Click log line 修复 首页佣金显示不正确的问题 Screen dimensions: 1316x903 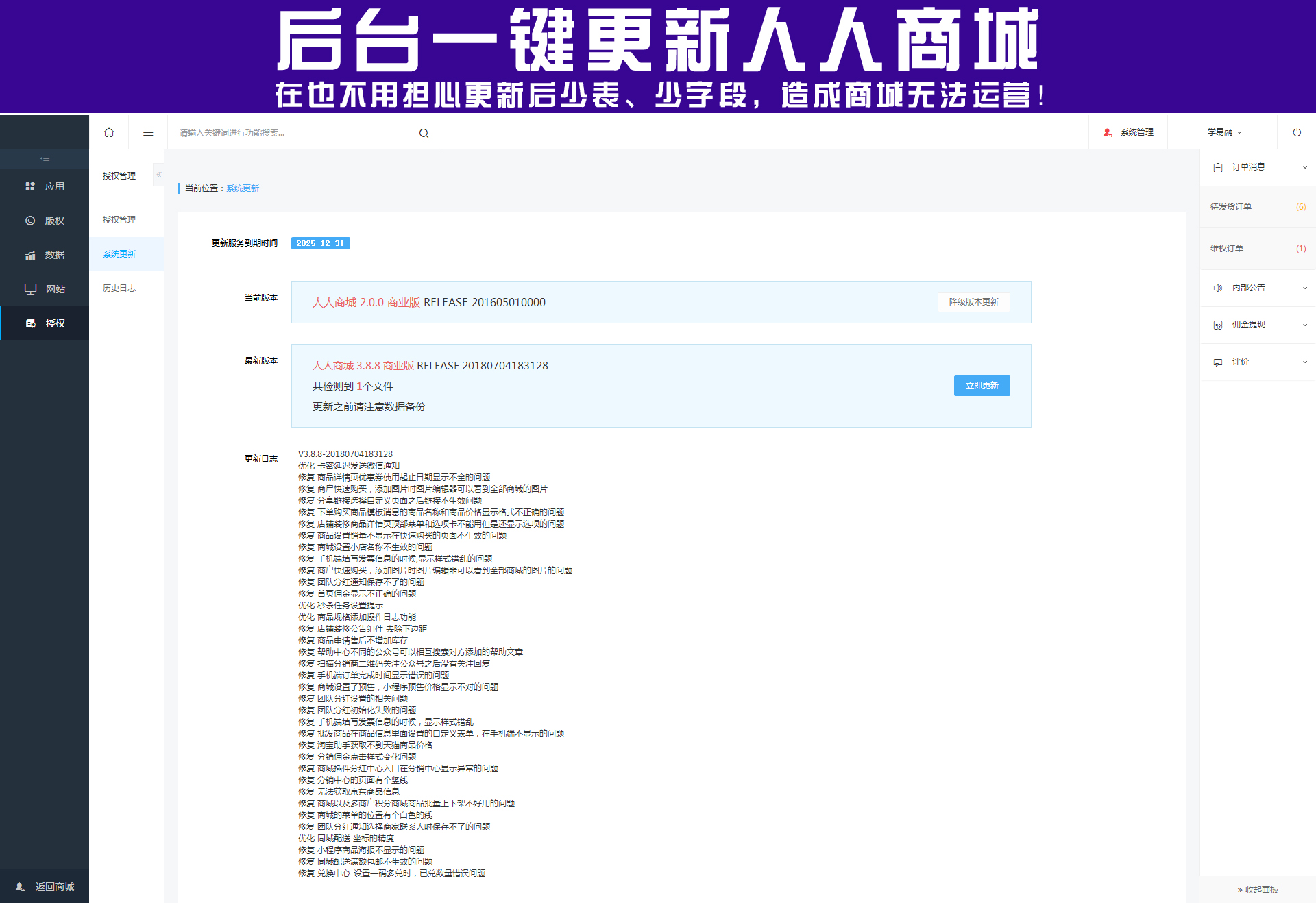[x=357, y=594]
